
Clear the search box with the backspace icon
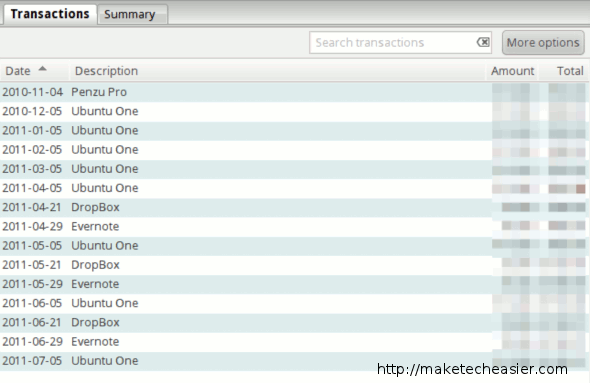pyautogui.click(x=483, y=43)
